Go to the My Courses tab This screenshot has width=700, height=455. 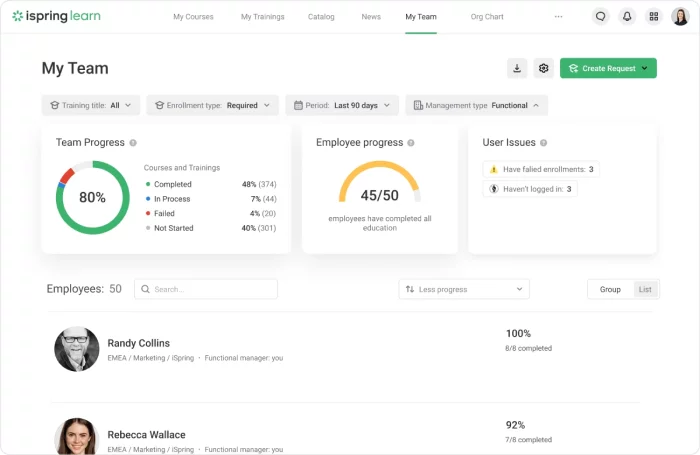pos(193,17)
